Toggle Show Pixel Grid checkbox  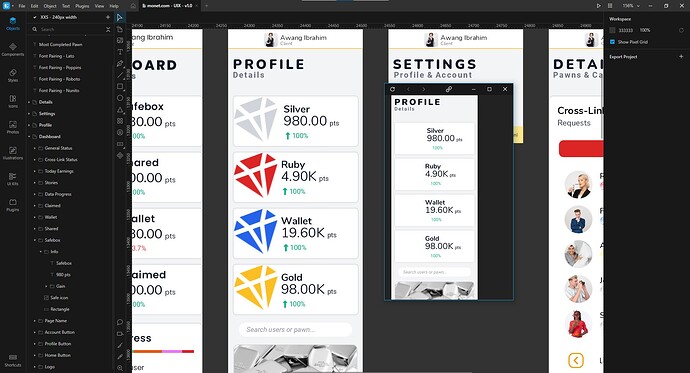[612, 42]
